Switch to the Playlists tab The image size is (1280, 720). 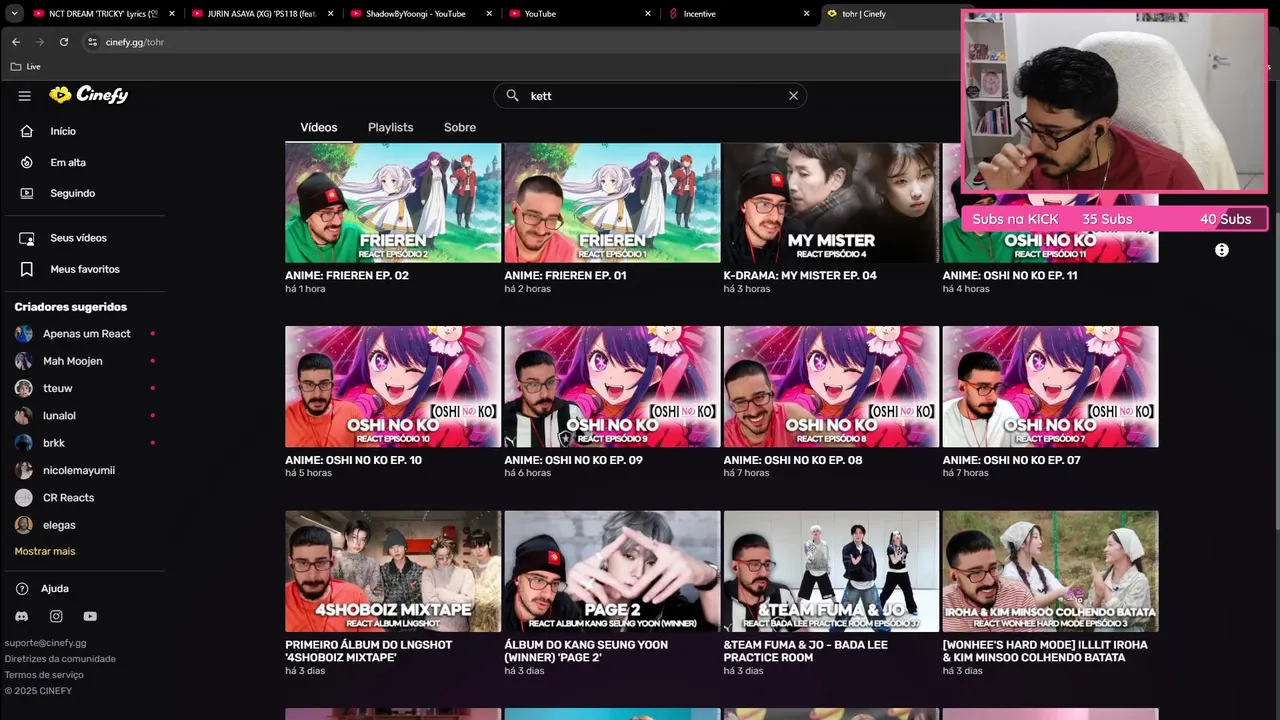click(390, 128)
